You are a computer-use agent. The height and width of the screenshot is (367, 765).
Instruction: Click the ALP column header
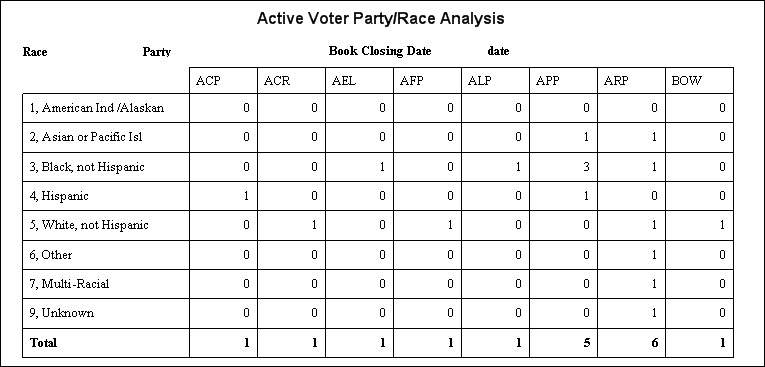coord(480,81)
